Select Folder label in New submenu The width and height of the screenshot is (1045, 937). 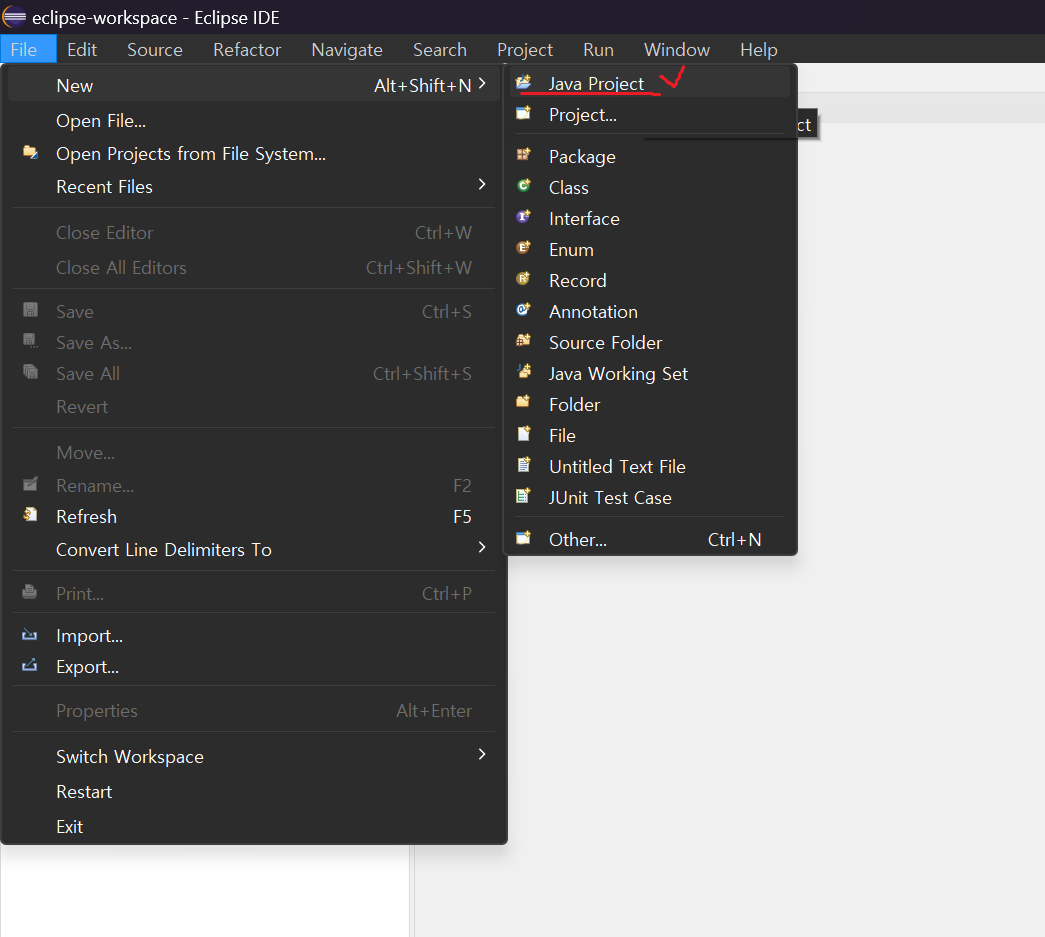(x=574, y=405)
